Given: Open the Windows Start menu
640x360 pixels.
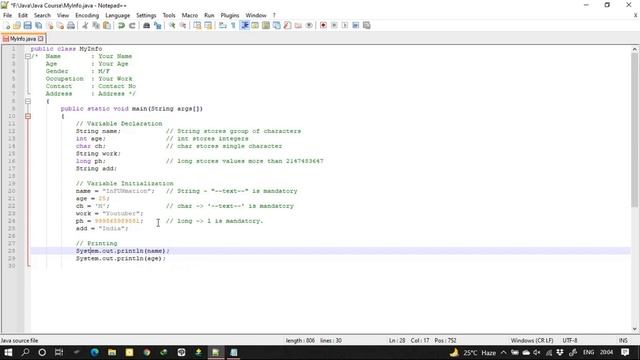Looking at the screenshot, I should click(8, 352).
